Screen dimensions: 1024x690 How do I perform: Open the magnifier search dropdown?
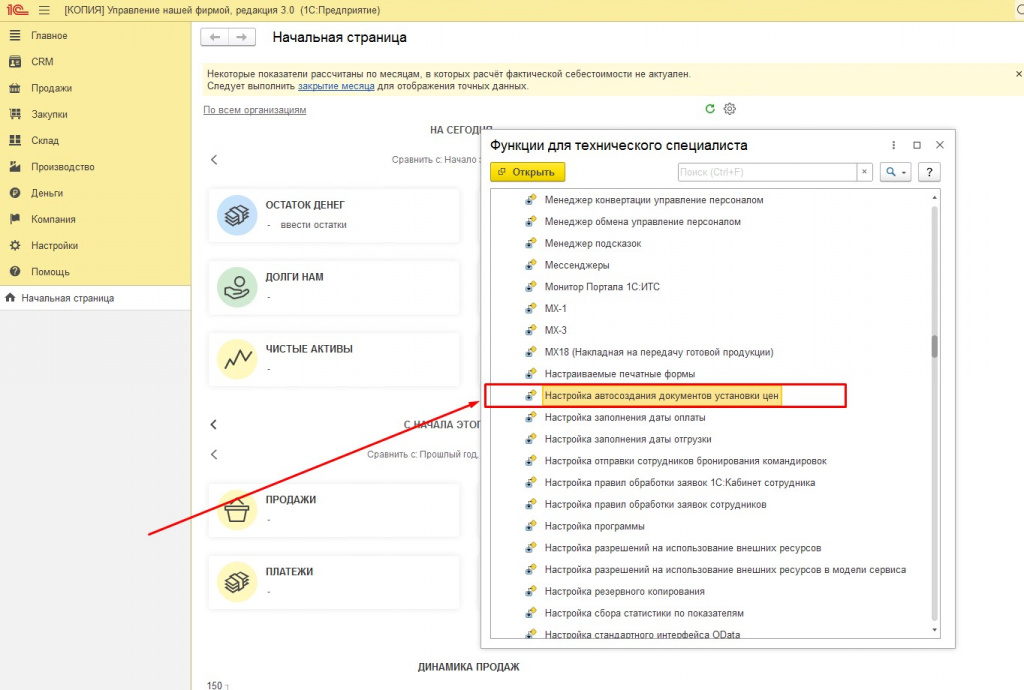(x=895, y=172)
